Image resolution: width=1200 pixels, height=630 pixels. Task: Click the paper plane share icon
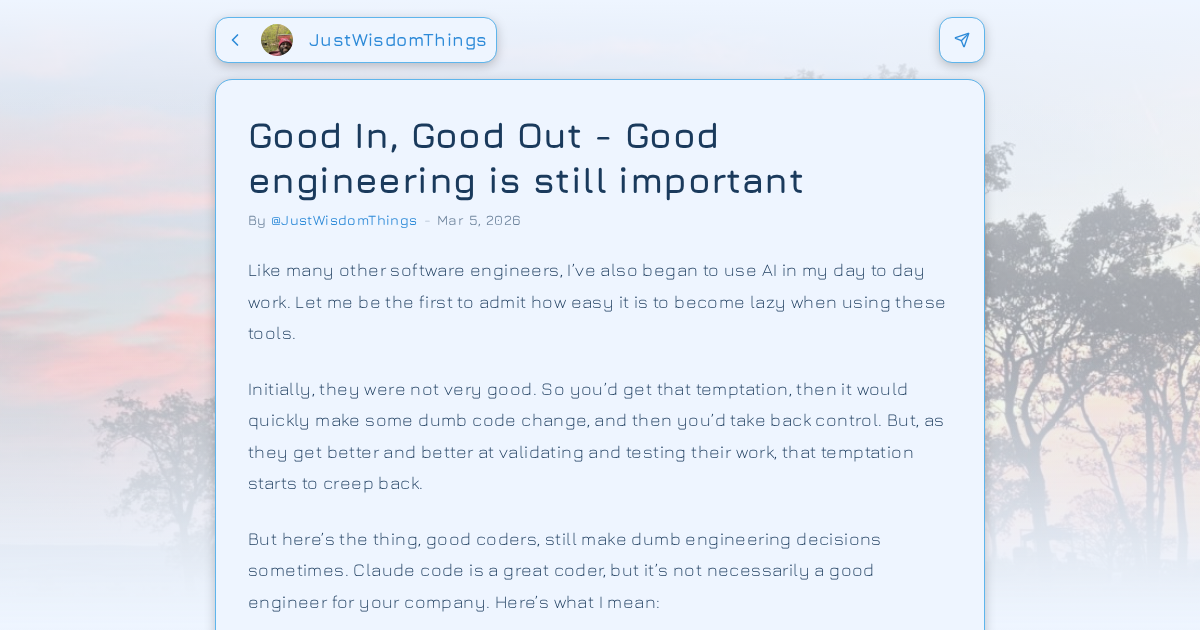click(x=962, y=40)
